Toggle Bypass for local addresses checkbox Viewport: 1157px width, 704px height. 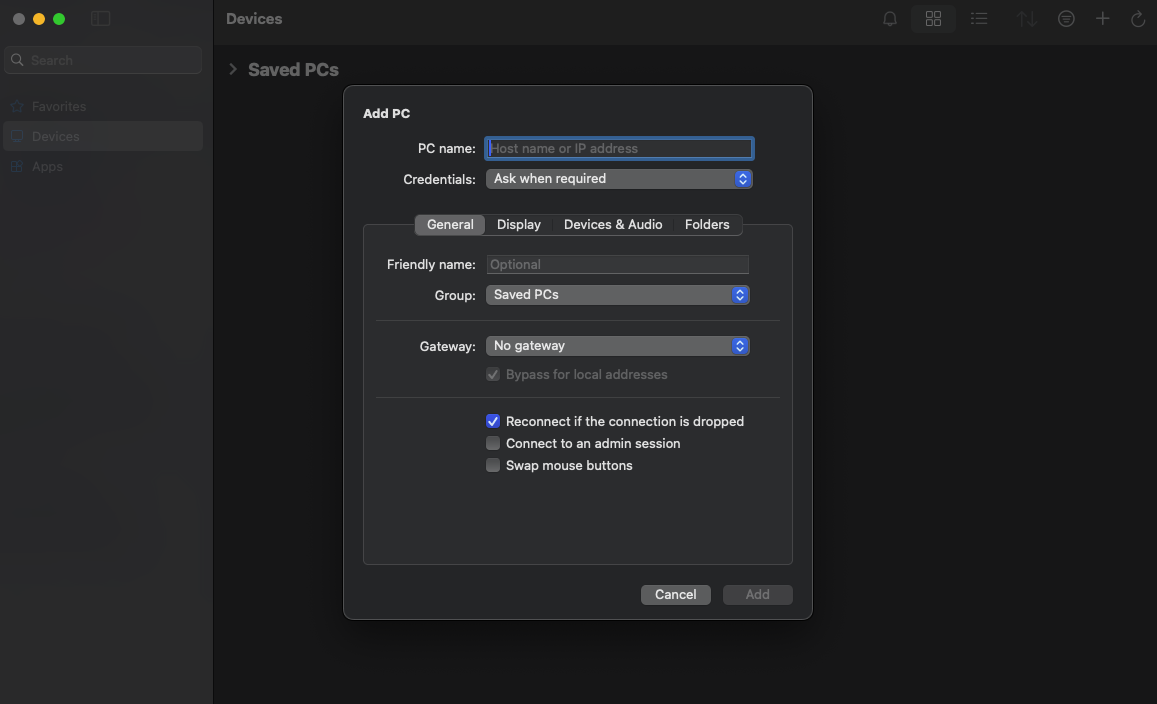tap(493, 374)
